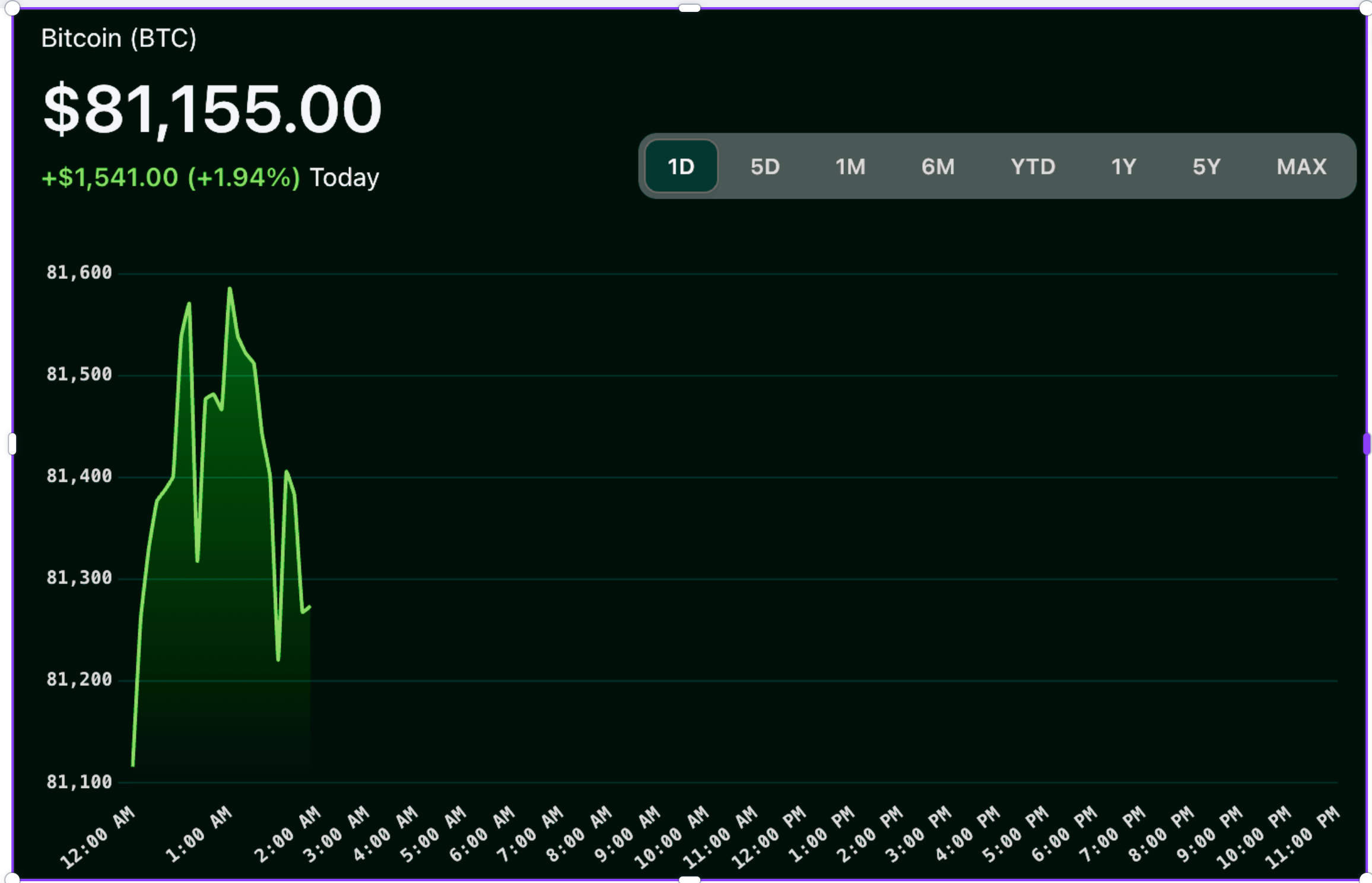This screenshot has height=883, width=1372.
Task: Click the 81,300 y-axis label
Action: tap(79, 577)
